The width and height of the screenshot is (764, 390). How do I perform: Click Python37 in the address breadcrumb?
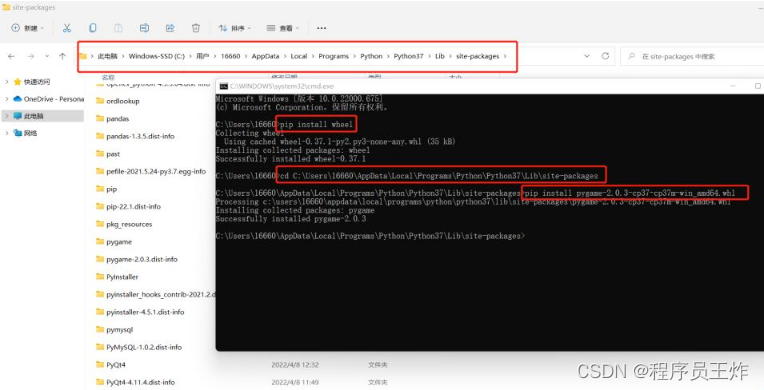[408, 57]
